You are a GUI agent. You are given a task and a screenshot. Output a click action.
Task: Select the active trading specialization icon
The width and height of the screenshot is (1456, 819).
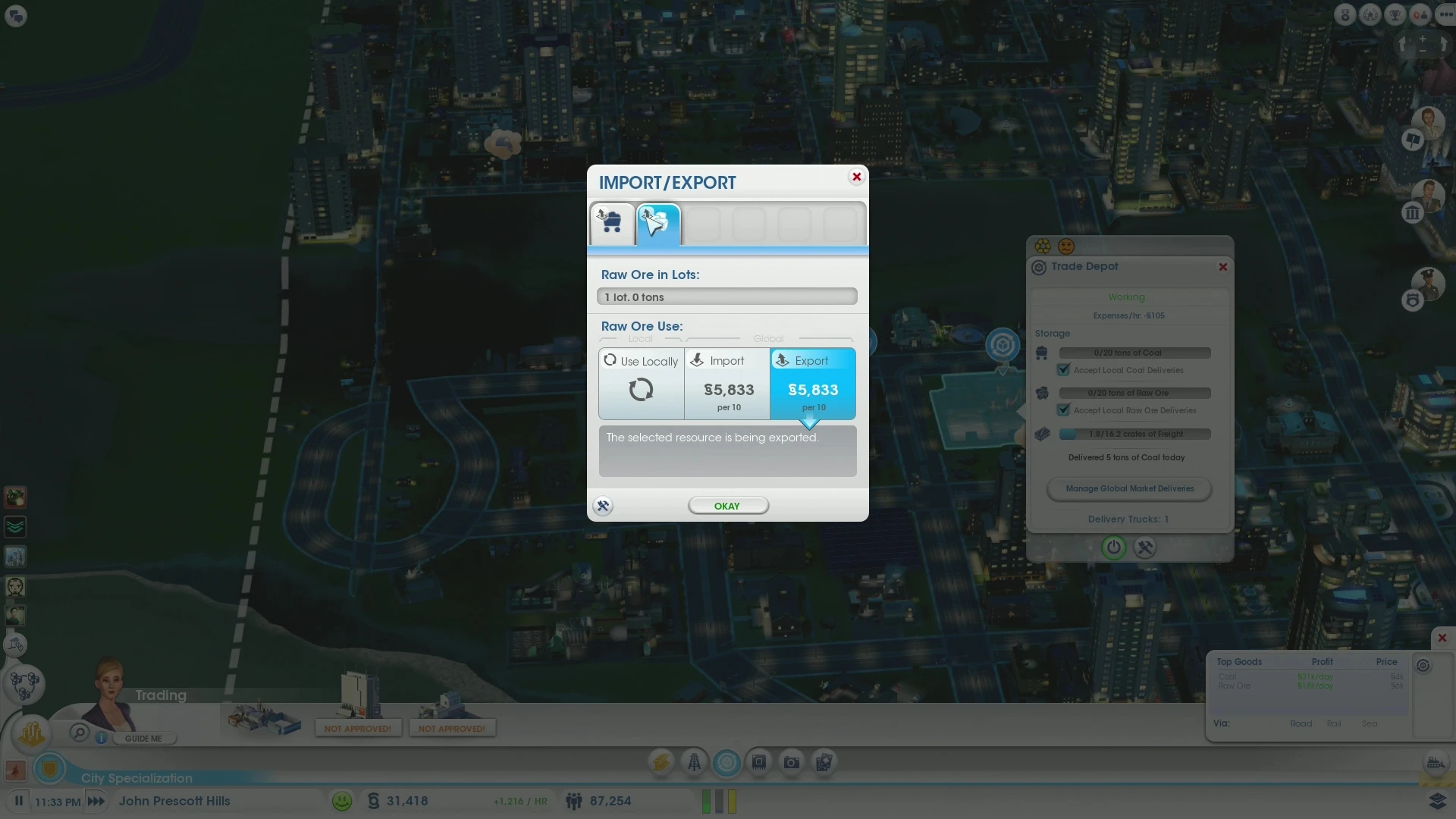[x=726, y=762]
